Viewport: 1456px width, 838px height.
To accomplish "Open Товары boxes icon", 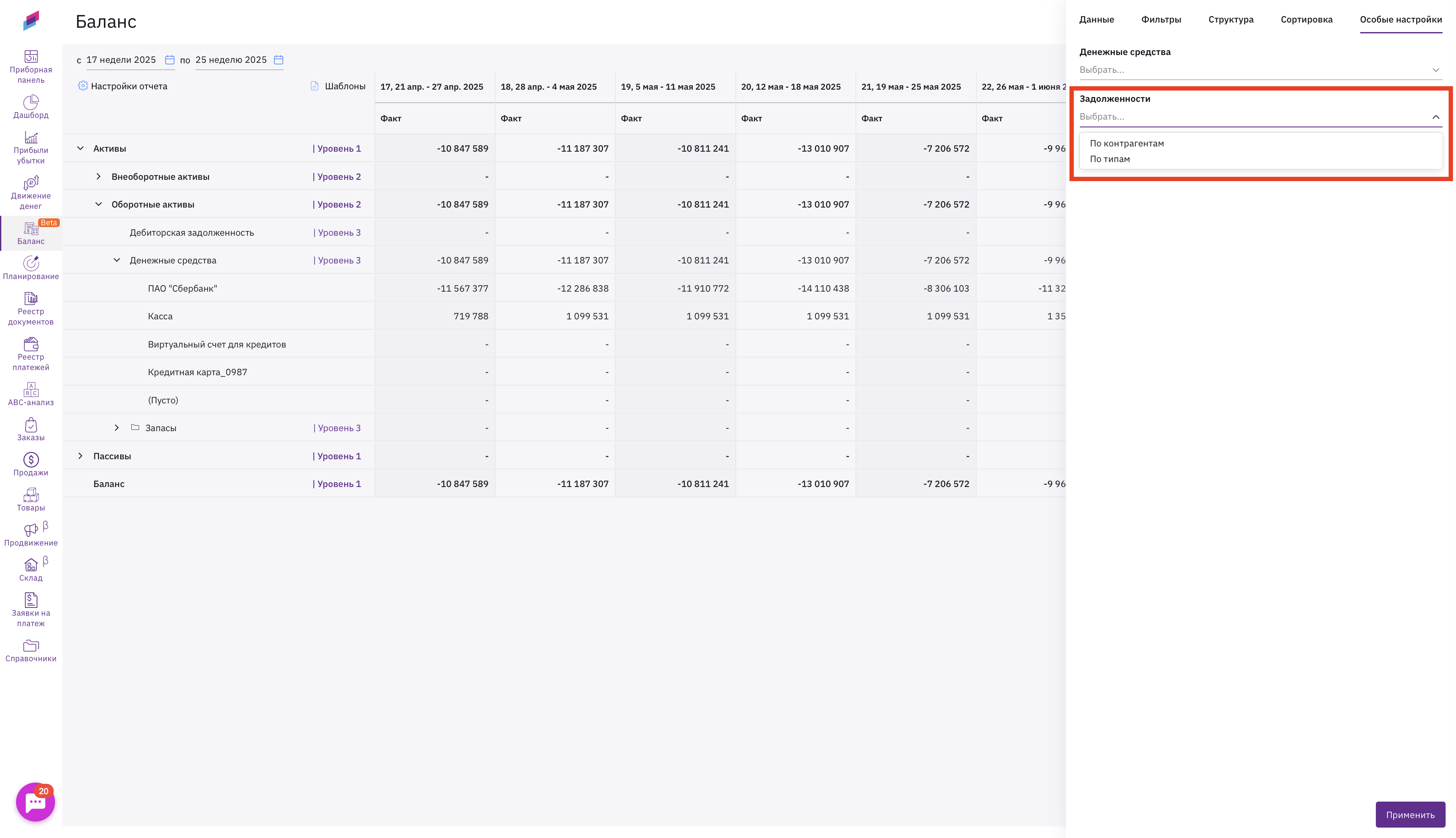I will point(31,494).
